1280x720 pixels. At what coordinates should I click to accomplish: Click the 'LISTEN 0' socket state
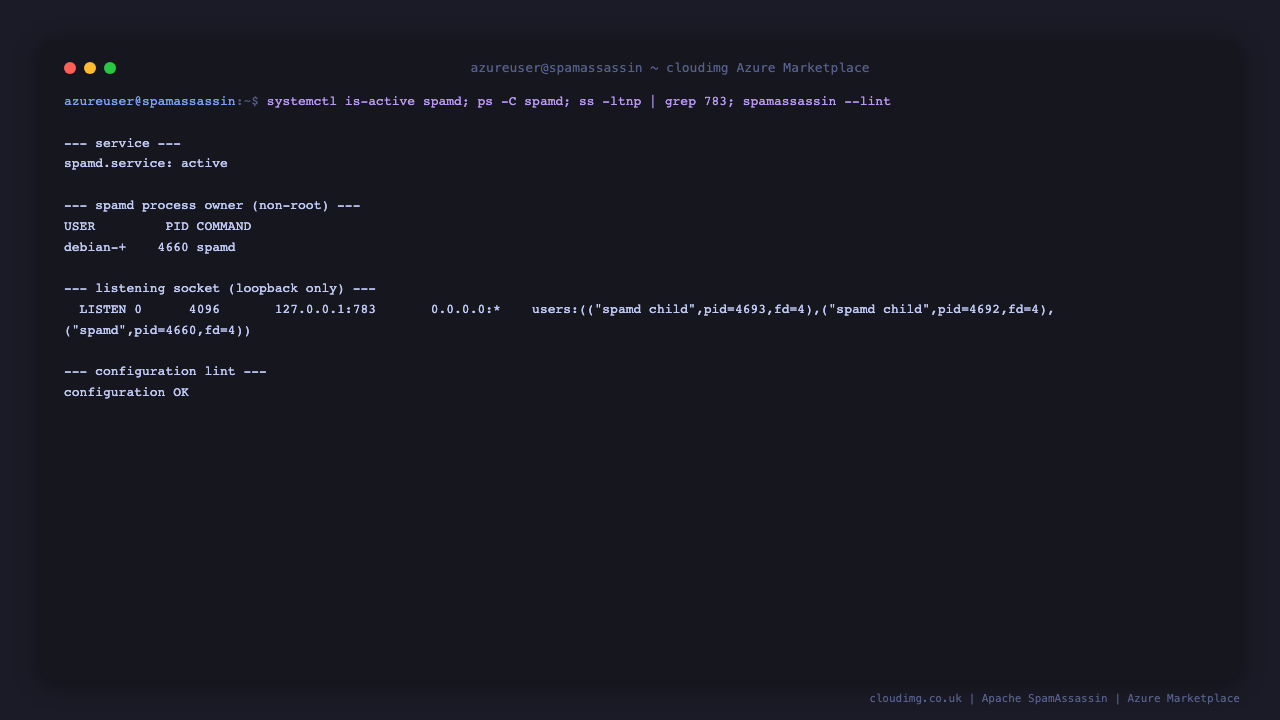[111, 310]
